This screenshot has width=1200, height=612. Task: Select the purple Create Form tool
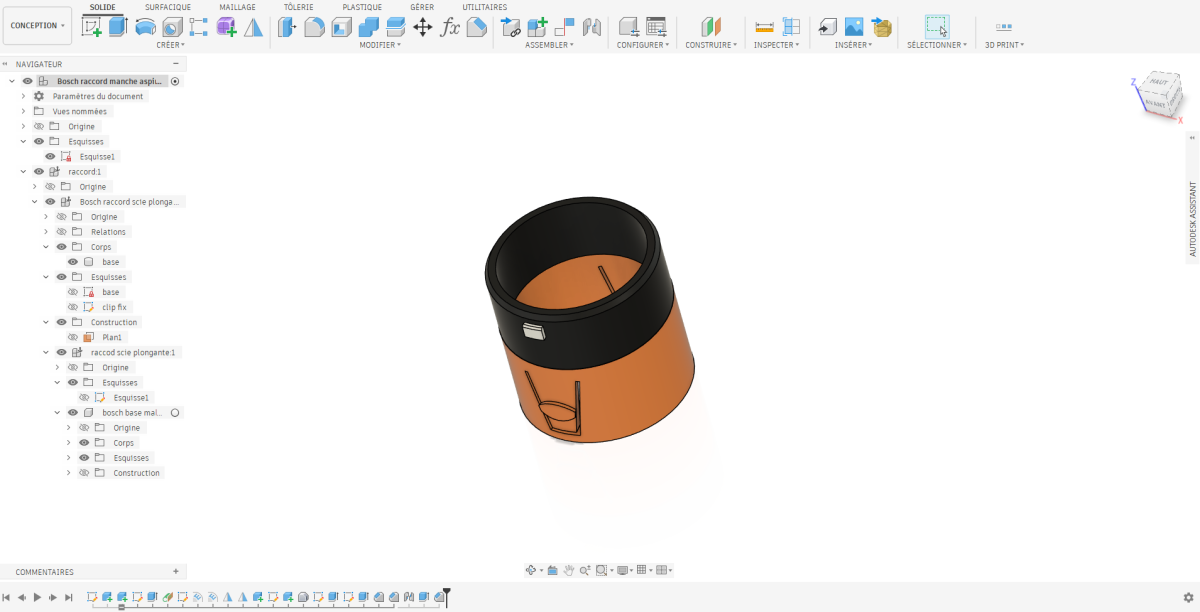tap(226, 27)
